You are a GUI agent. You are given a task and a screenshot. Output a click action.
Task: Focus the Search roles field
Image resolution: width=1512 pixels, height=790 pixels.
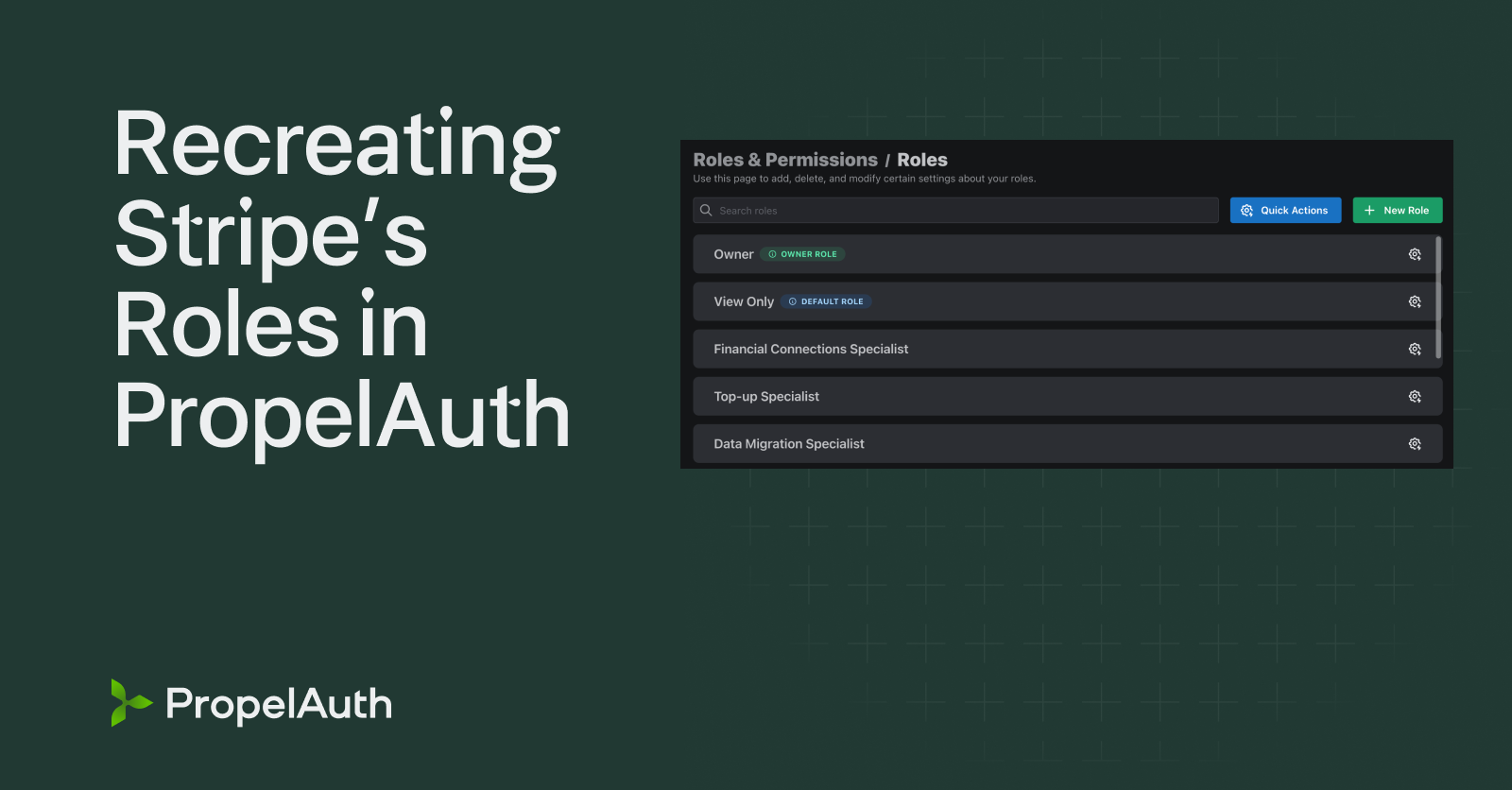coord(955,210)
